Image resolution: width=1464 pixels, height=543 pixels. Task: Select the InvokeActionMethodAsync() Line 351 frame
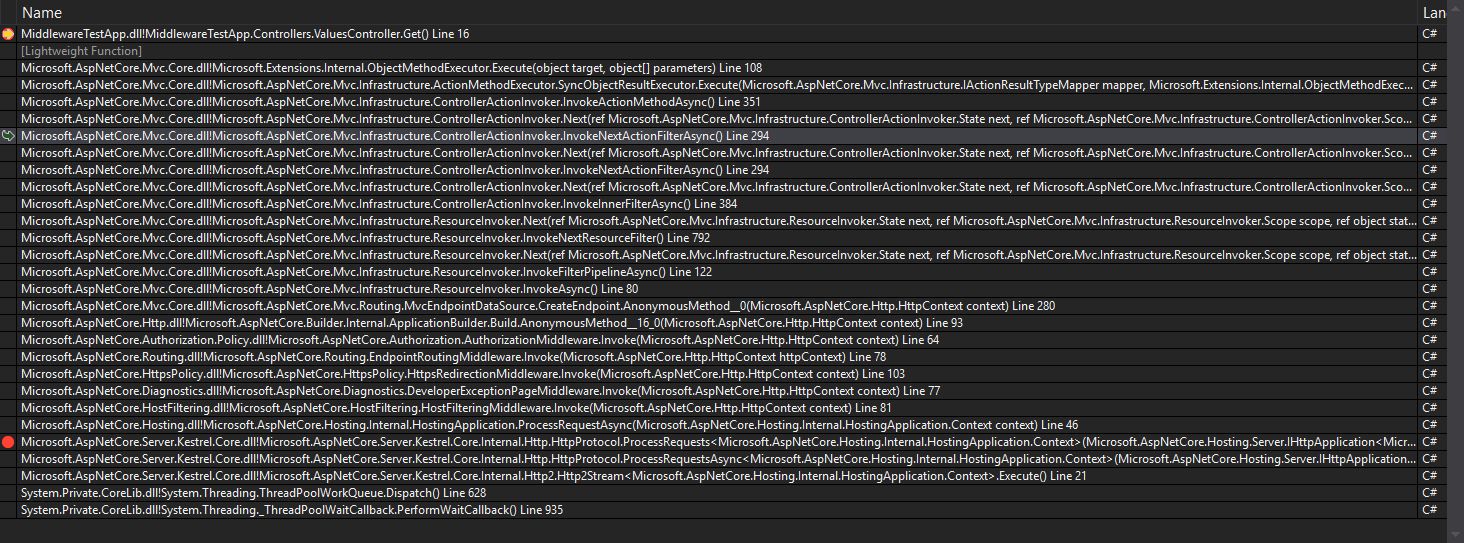pyautogui.click(x=391, y=102)
